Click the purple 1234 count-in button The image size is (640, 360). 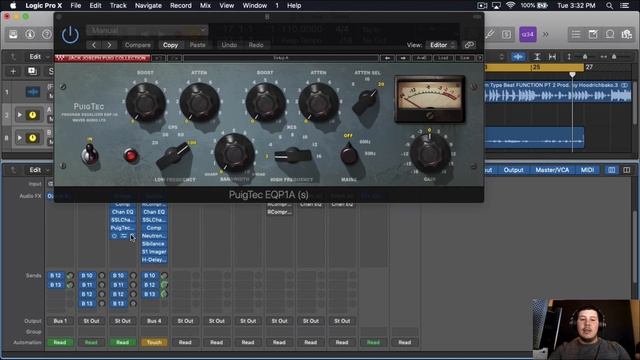click(x=527, y=35)
